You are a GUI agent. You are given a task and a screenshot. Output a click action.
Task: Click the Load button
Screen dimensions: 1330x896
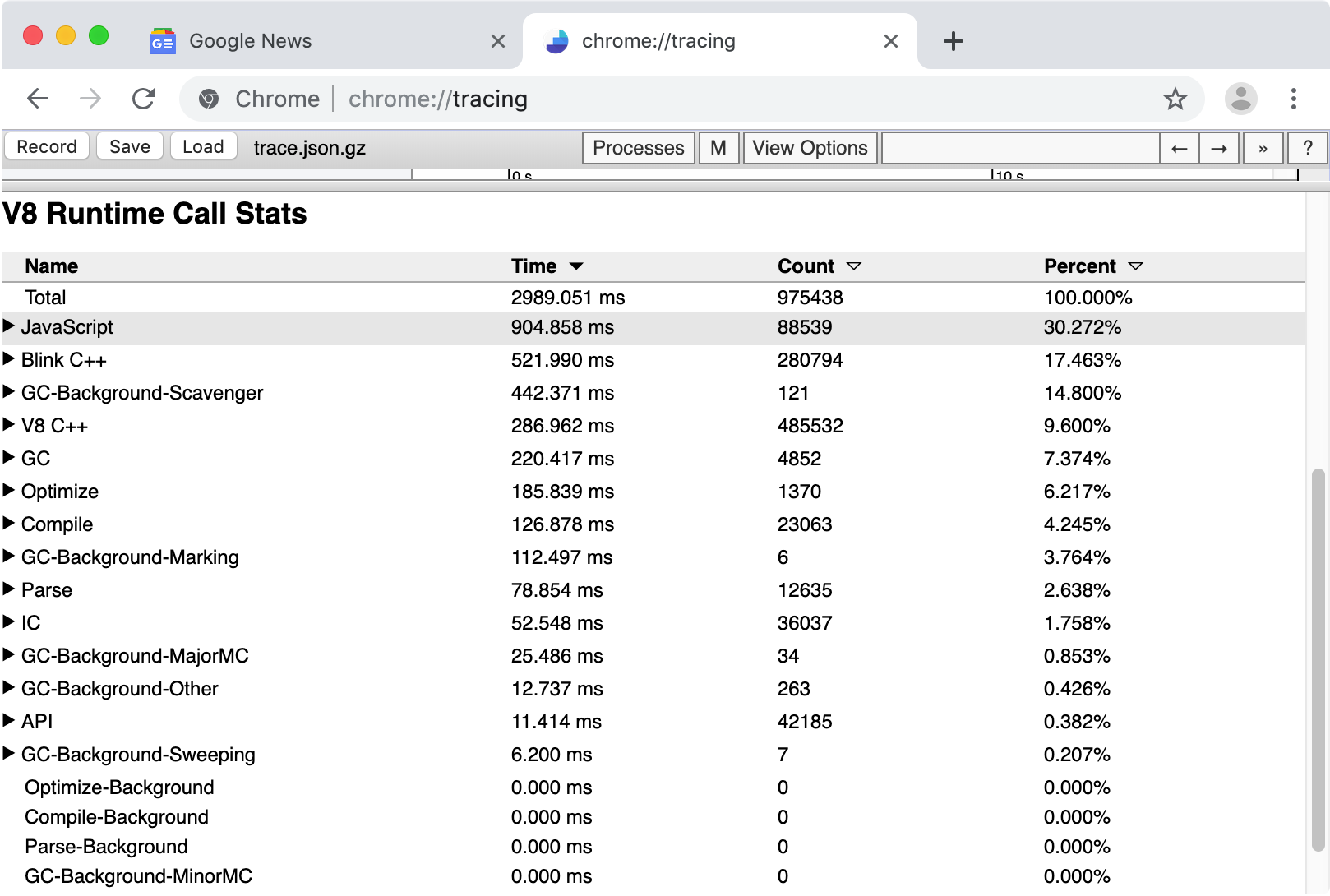203,146
